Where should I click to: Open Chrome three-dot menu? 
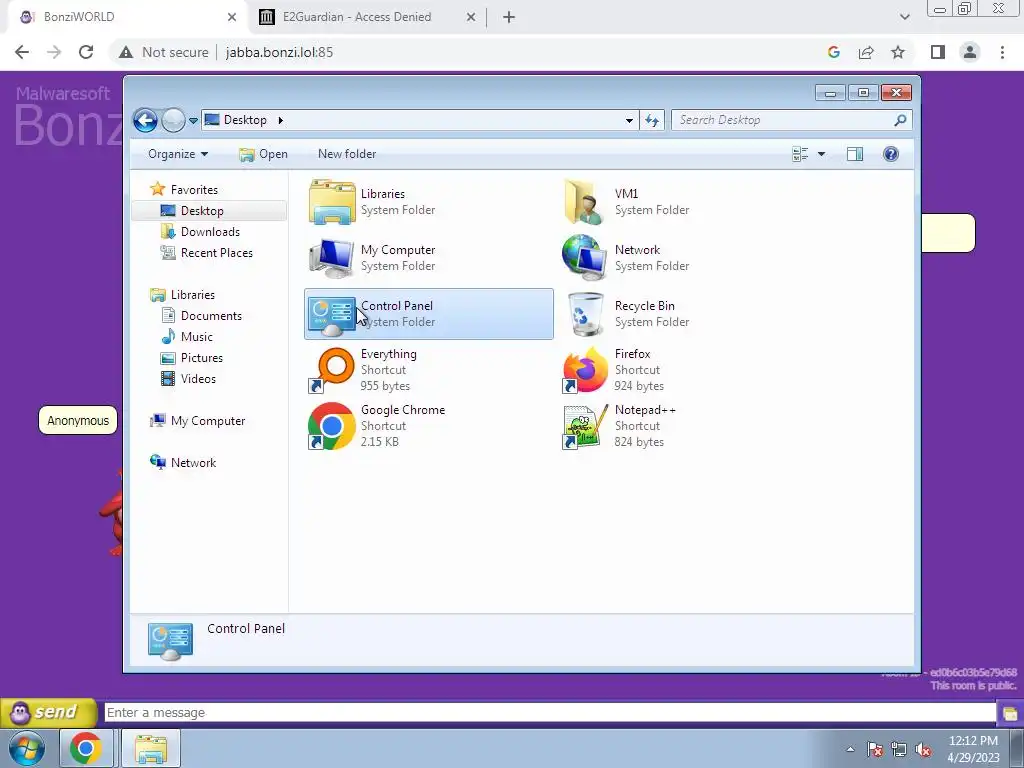coord(1002,52)
